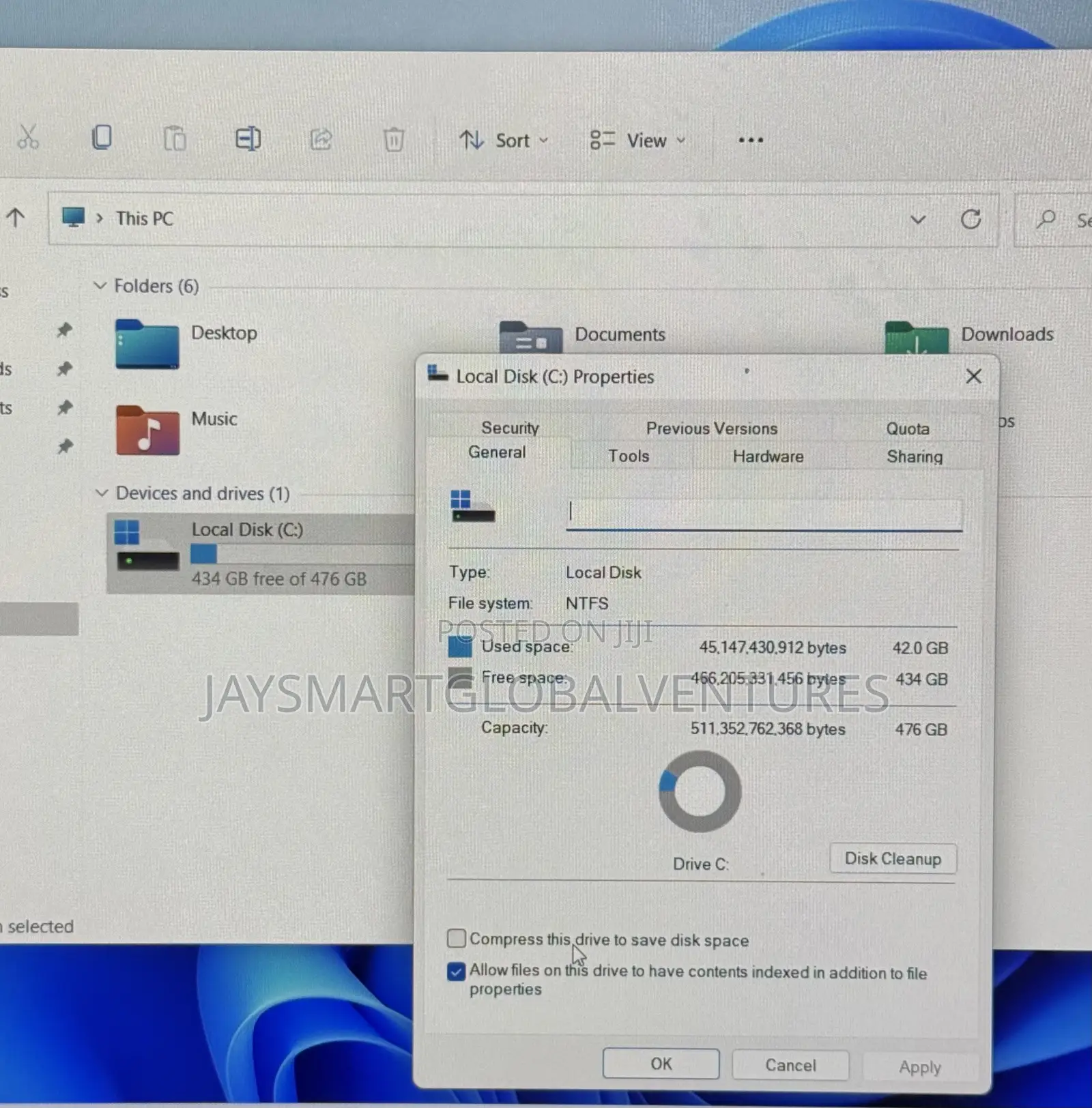This screenshot has height=1108, width=1092.
Task: Switch to the Hardware tab
Action: coord(768,456)
